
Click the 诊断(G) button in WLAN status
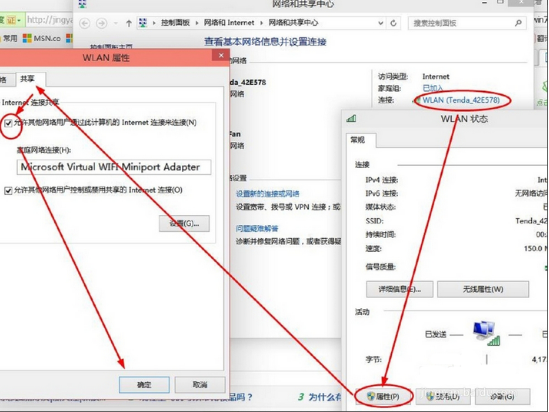(x=502, y=396)
